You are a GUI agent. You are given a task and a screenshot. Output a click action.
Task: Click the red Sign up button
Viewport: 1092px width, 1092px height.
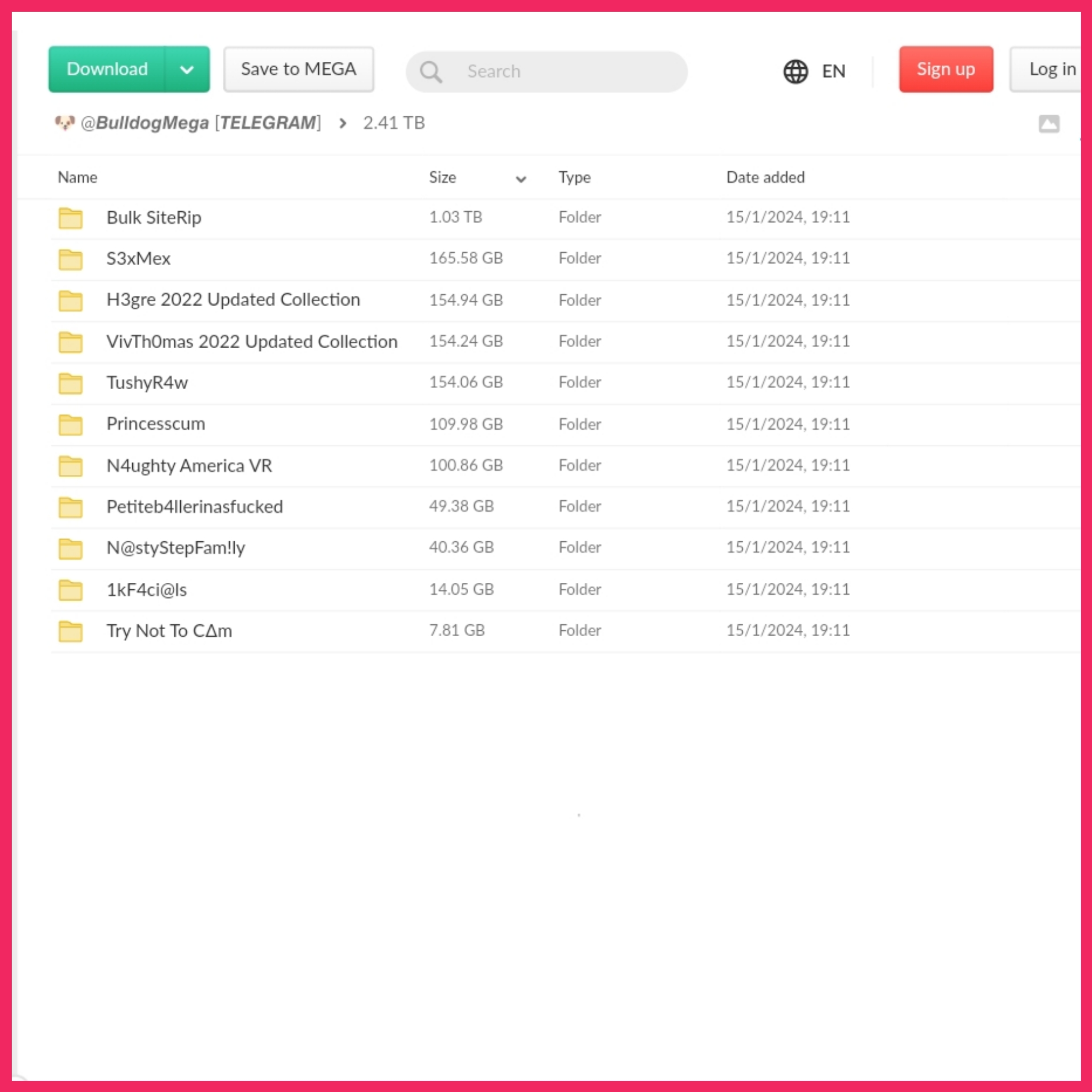946,69
